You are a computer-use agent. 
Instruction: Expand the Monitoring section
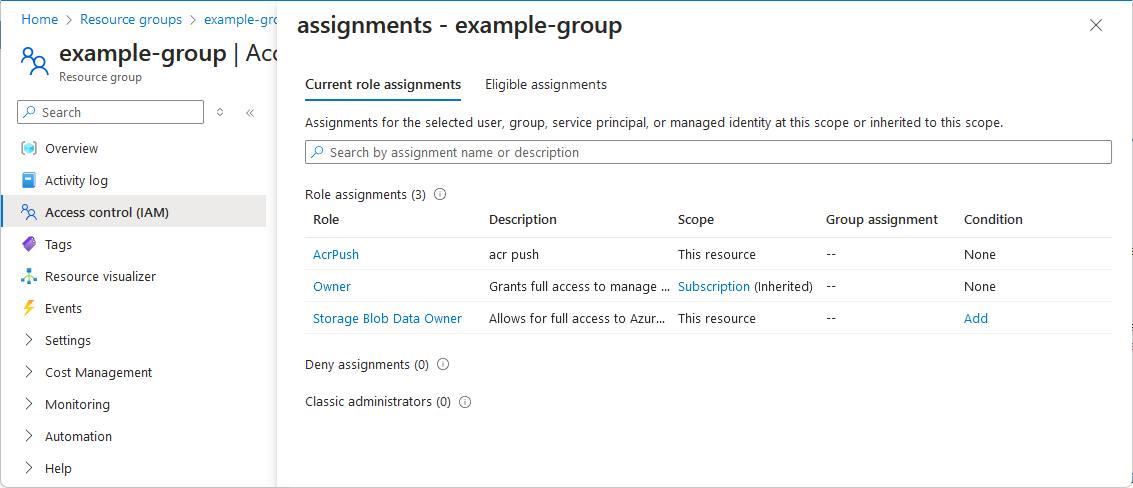[29, 404]
